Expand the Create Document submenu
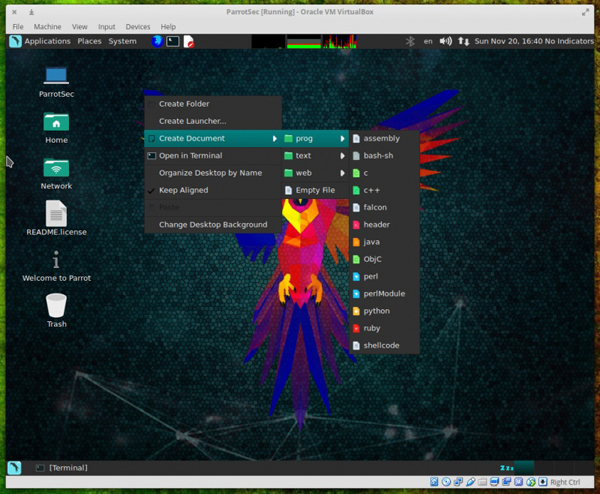 [x=213, y=139]
